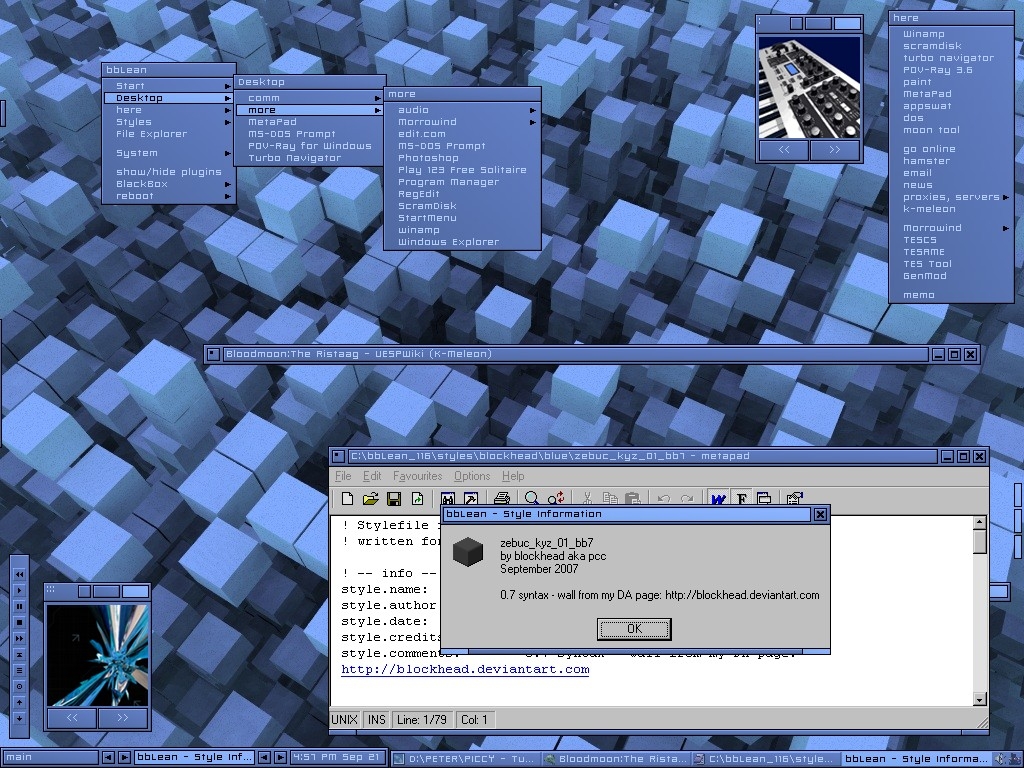The image size is (1024, 768).
Task: Click the >> button under blue fractal image
Action: (x=123, y=718)
